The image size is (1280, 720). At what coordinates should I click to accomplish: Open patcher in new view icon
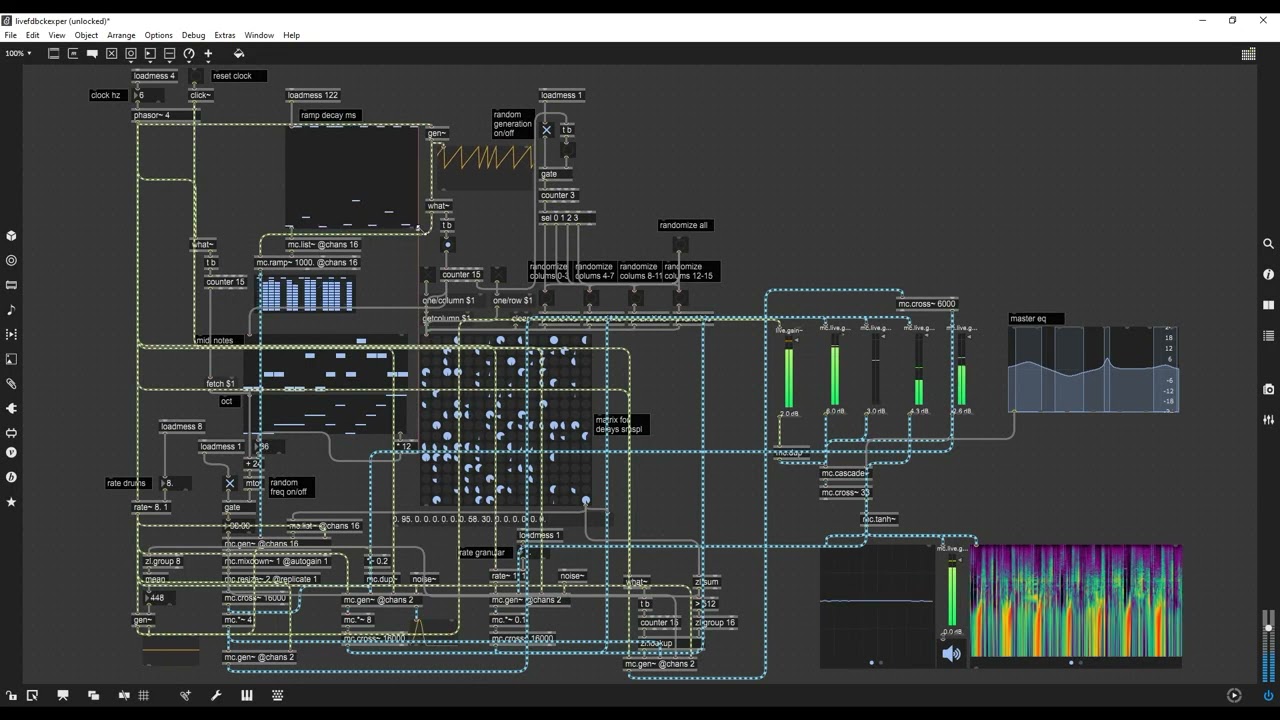pos(32,695)
